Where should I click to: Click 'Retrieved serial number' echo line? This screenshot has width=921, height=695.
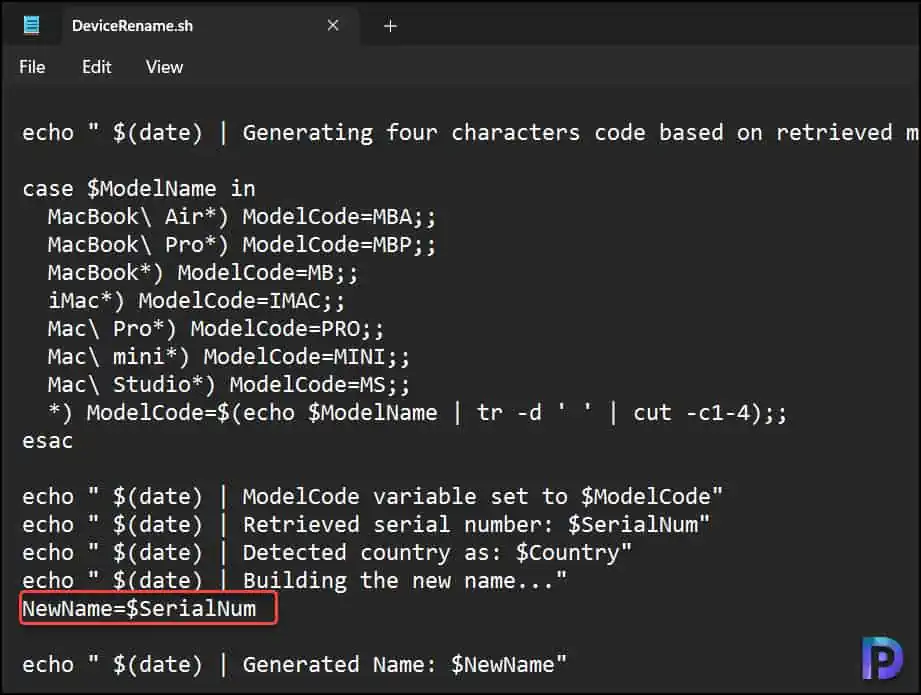[366, 525]
